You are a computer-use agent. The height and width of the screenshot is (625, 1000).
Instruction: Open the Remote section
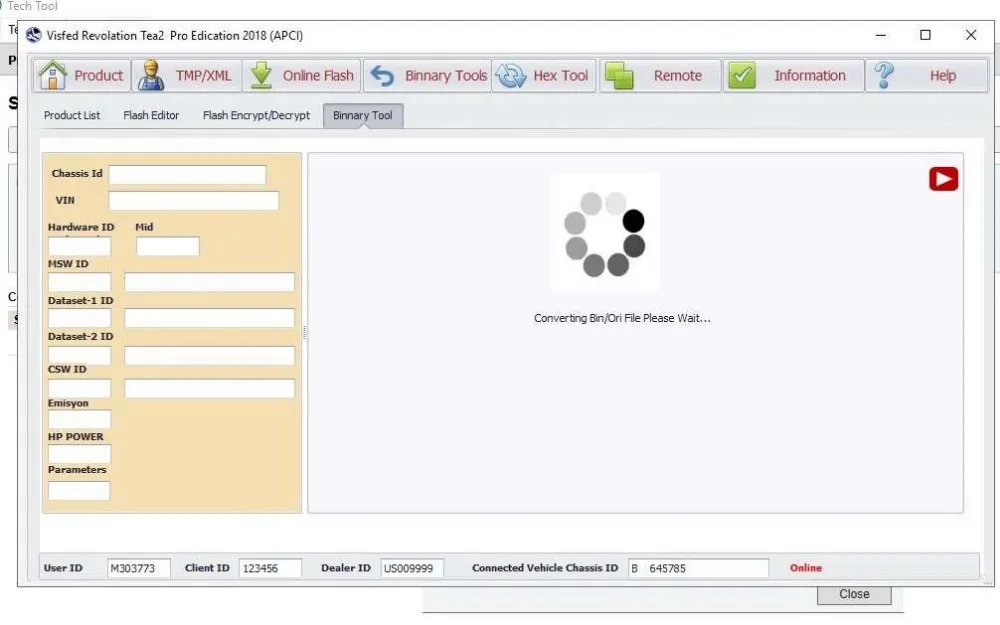coord(660,75)
